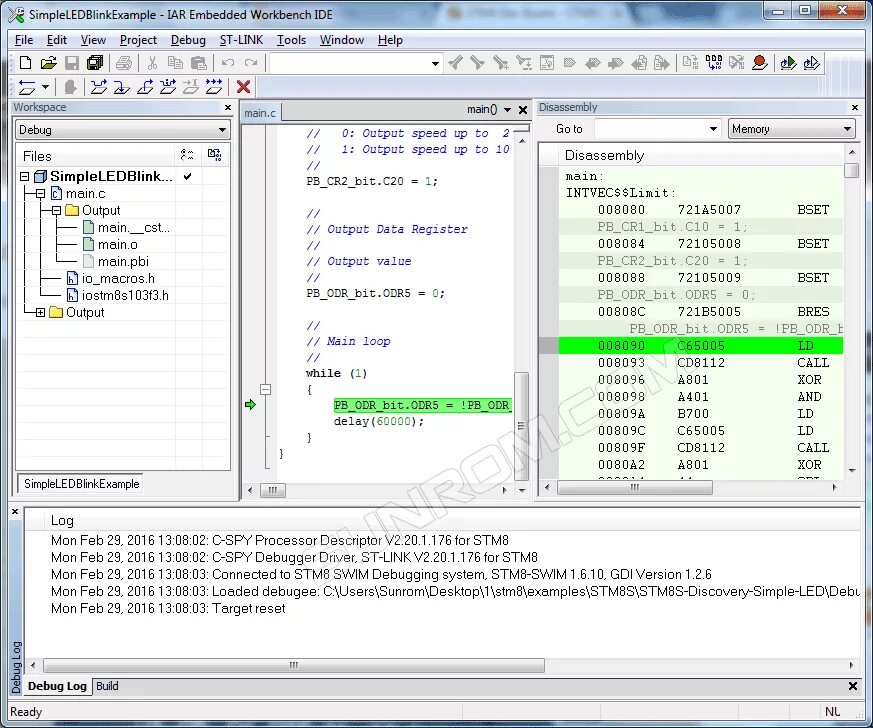The width and height of the screenshot is (873, 728).
Task: Click the Find Next icon
Action: tap(477, 63)
